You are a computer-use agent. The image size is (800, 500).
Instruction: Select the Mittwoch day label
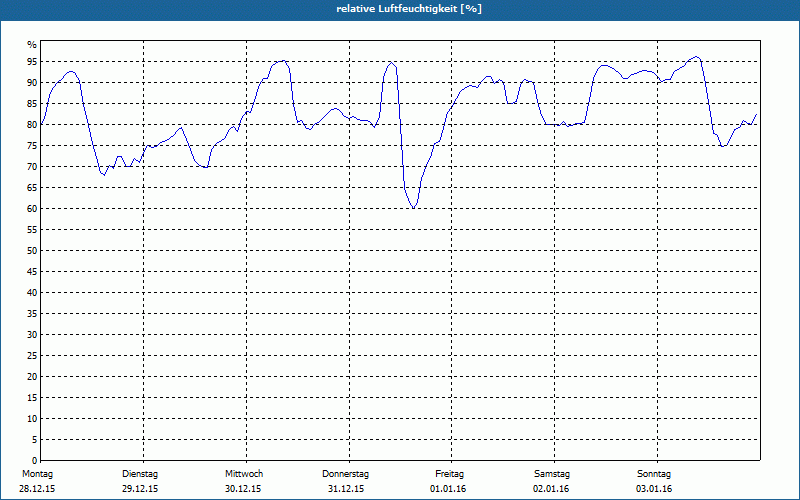click(x=244, y=474)
